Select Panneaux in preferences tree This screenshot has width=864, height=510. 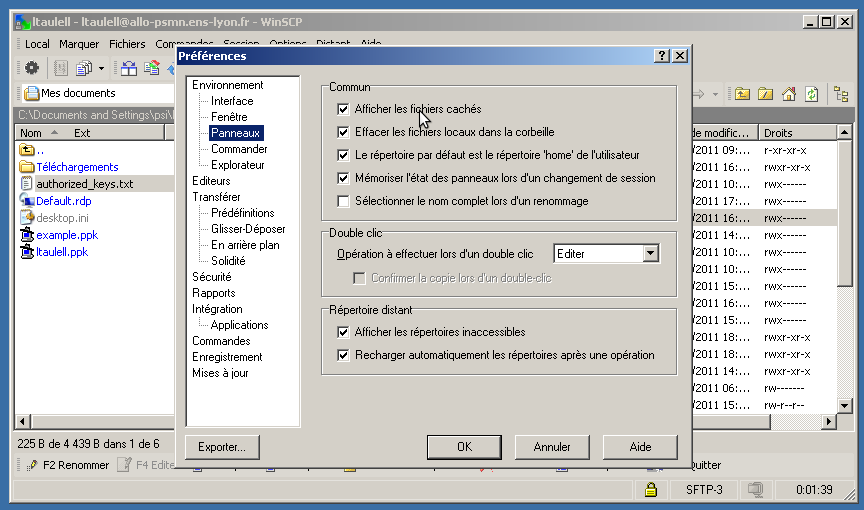tap(236, 133)
